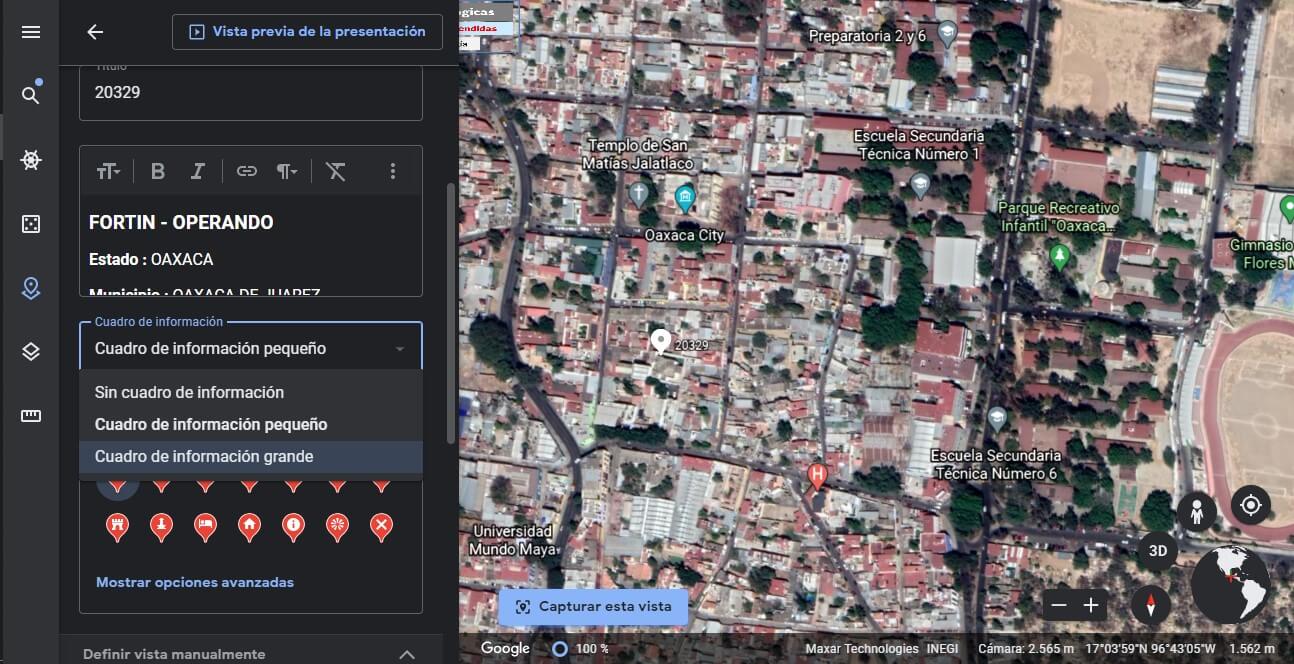Screen dimensions: 1294x664
Task: Open Projects pin icon in sidebar
Action: [x=31, y=288]
